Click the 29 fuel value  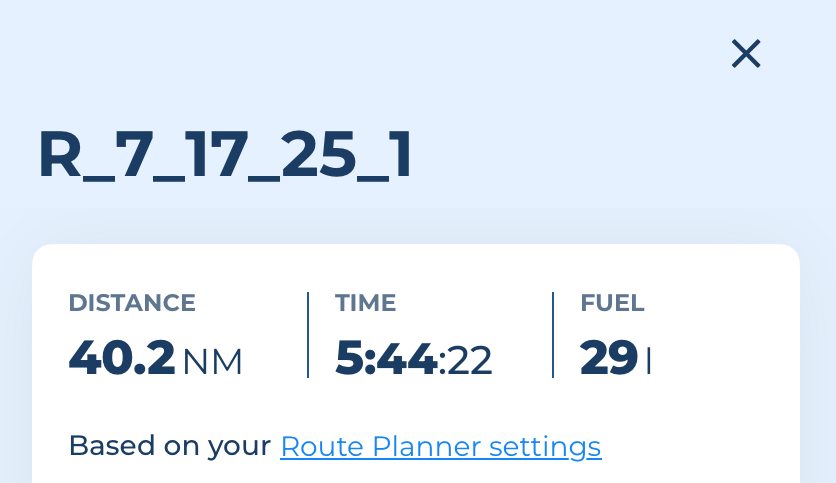(x=609, y=357)
